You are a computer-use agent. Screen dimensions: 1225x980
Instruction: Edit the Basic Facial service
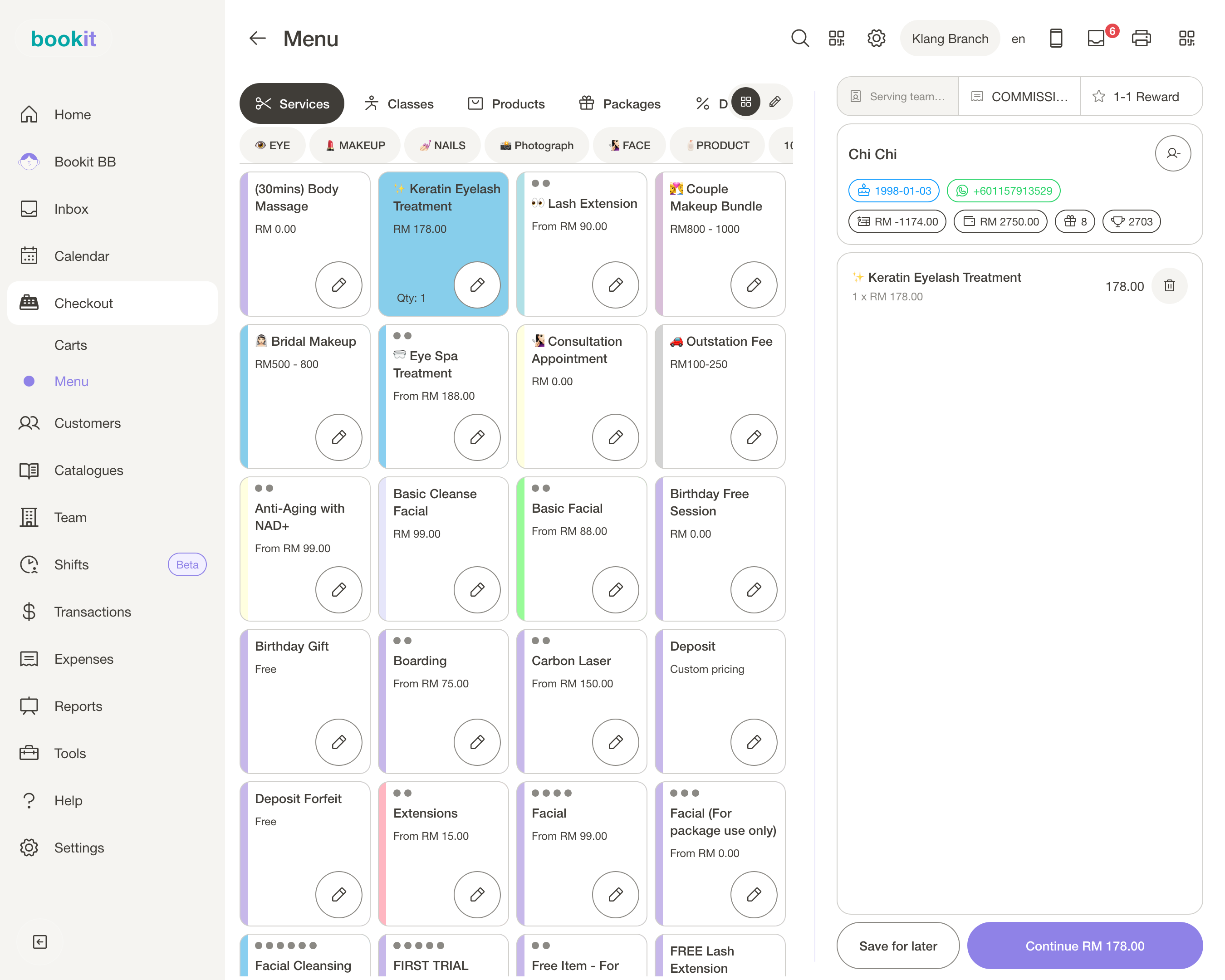615,590
